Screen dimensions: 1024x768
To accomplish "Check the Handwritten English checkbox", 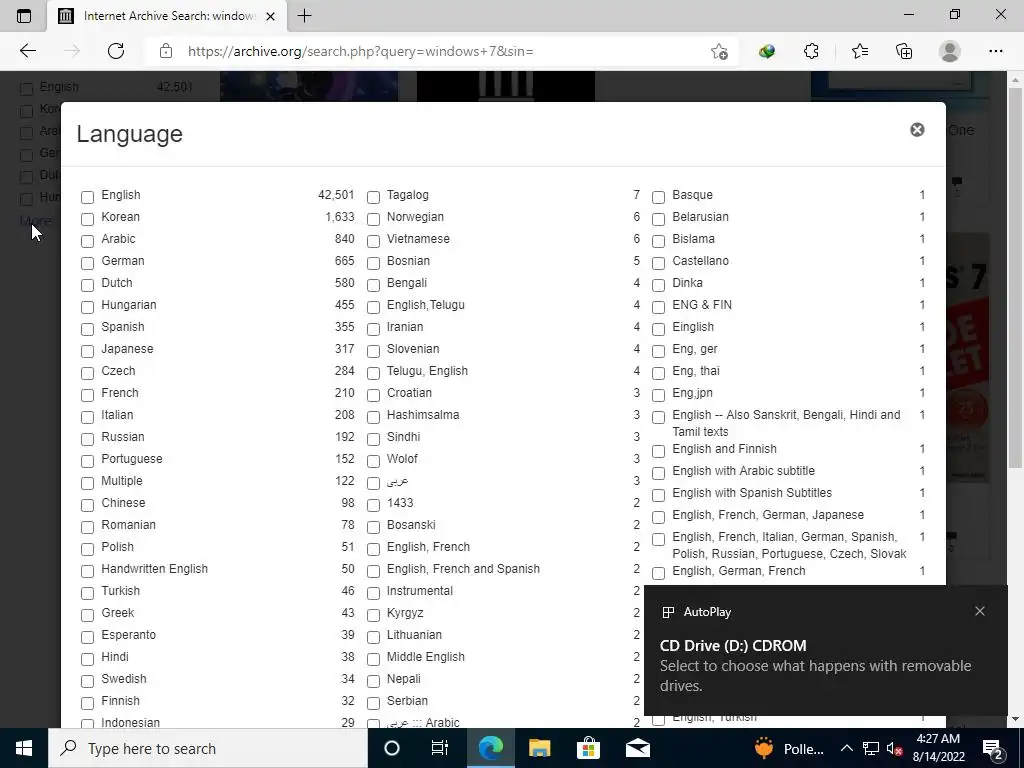I will pos(88,571).
